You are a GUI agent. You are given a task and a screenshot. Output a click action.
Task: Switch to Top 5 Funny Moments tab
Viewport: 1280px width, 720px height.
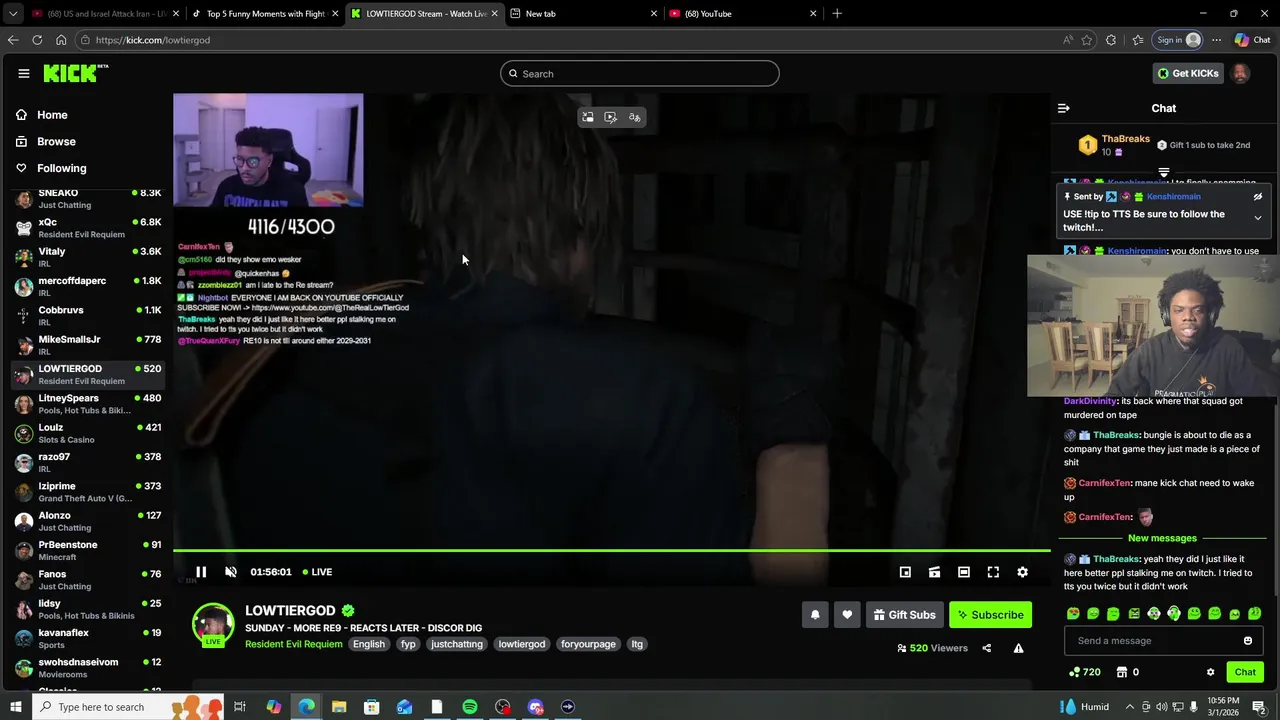click(265, 14)
